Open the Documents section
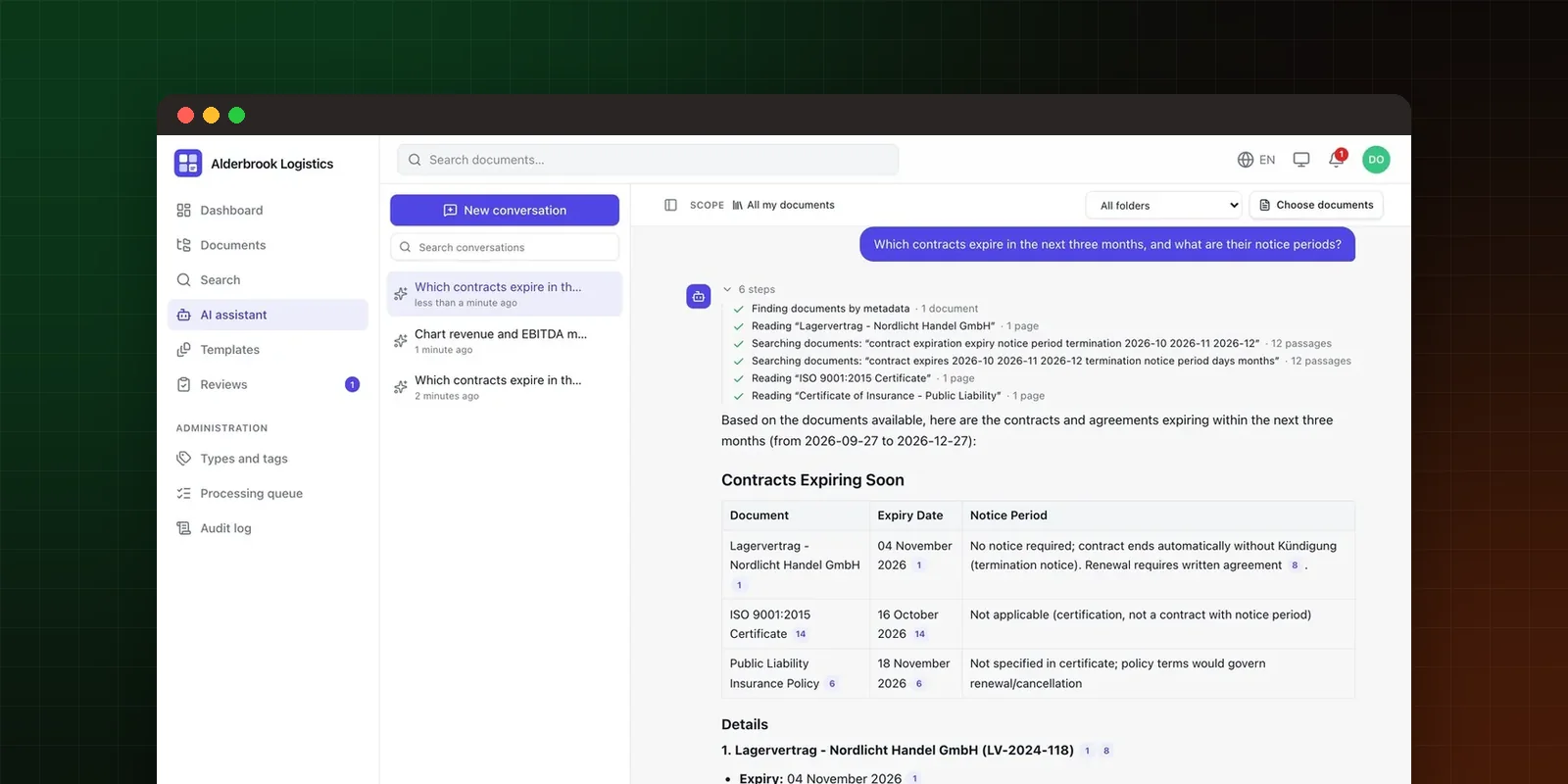Screen dimensions: 1568x784 pyautogui.click(x=268, y=245)
